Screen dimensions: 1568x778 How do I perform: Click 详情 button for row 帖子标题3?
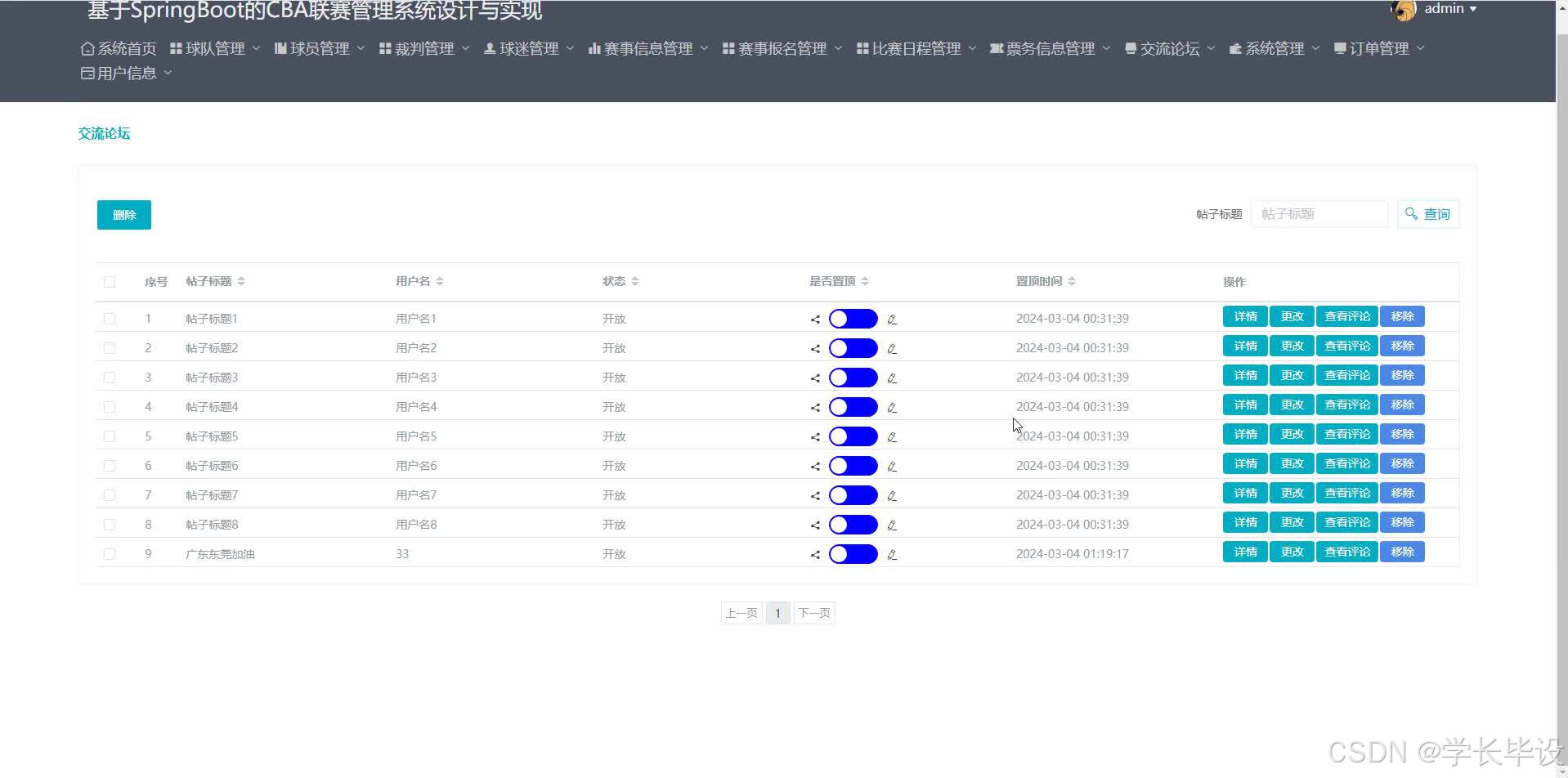tap(1245, 376)
